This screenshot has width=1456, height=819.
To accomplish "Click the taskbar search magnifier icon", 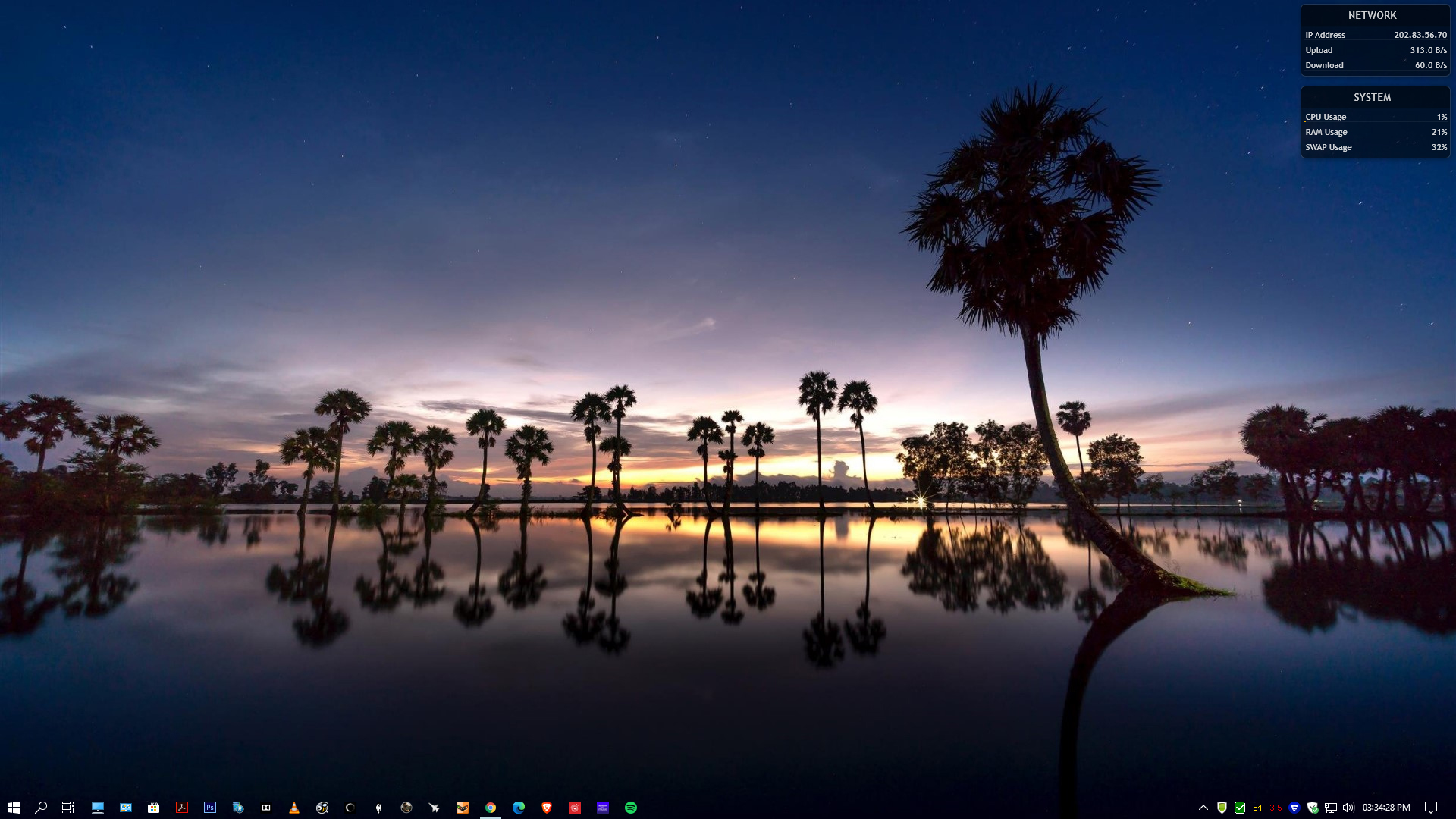I will (41, 808).
